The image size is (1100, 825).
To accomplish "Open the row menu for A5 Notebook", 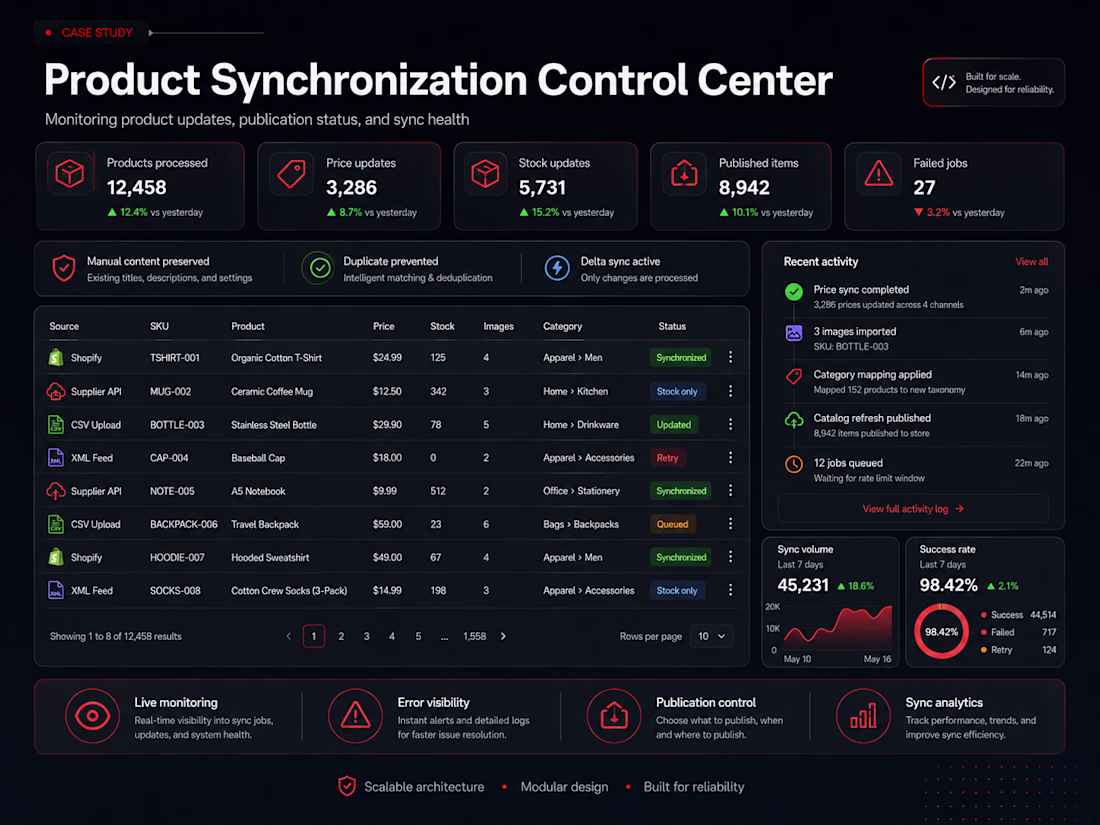I will (x=730, y=490).
